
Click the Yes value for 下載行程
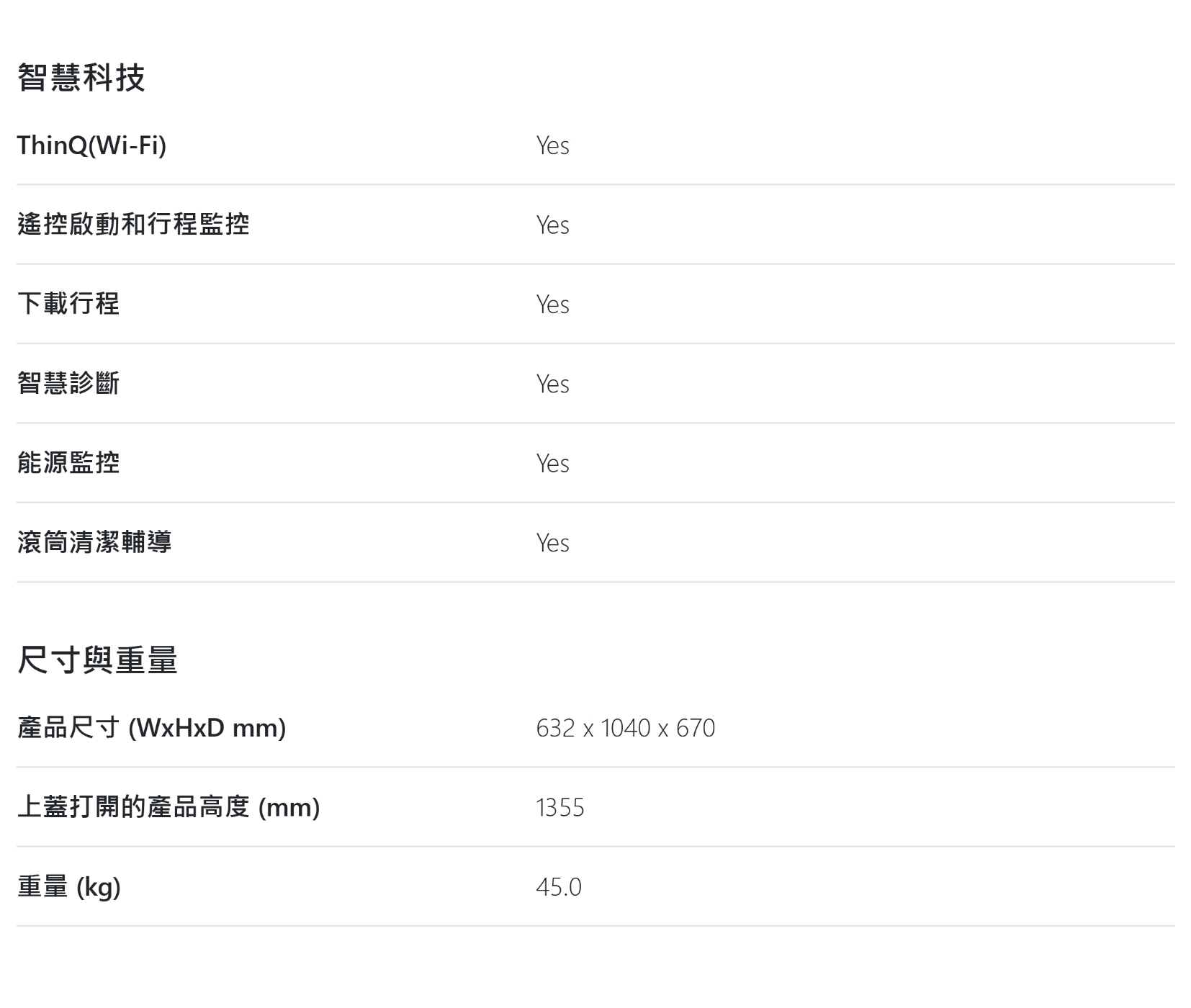pyautogui.click(x=552, y=305)
